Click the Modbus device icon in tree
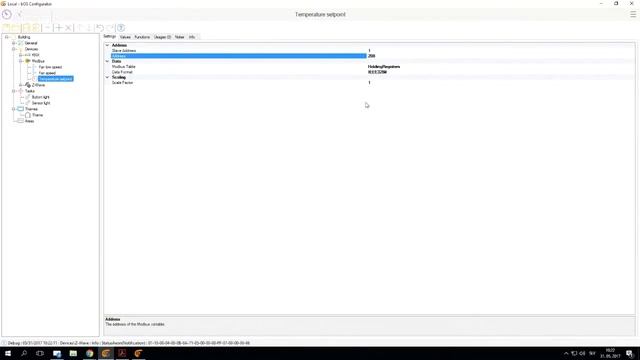The height and width of the screenshot is (360, 640). 28,61
